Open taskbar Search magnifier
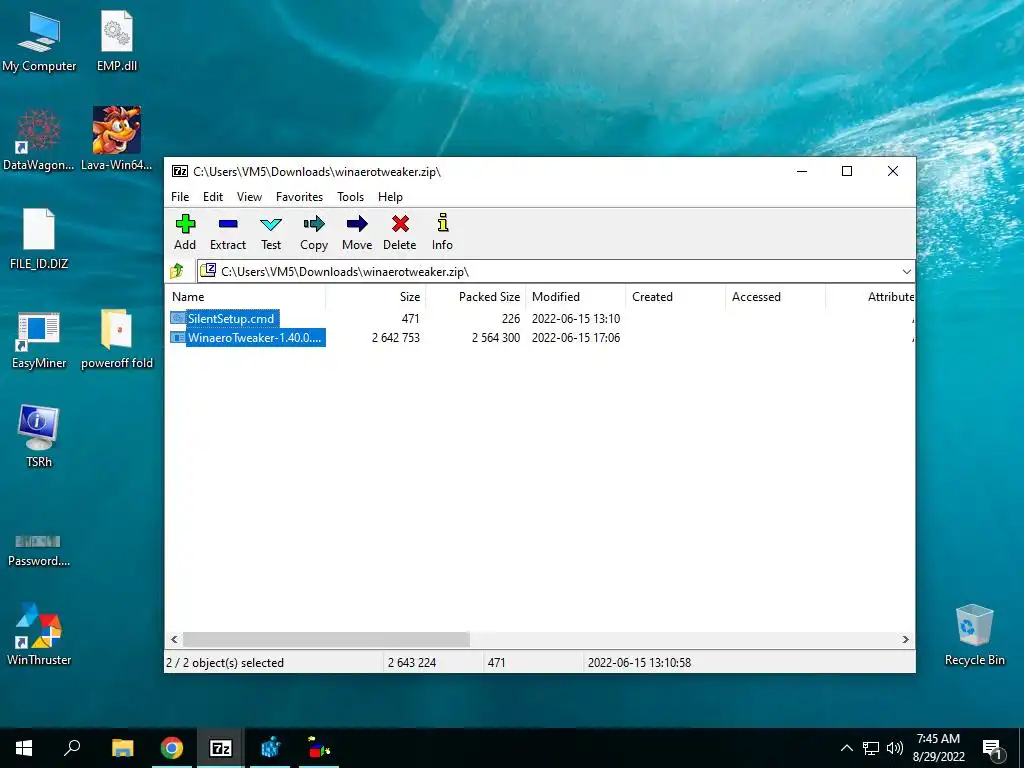Viewport: 1024px width, 768px height. (x=72, y=748)
